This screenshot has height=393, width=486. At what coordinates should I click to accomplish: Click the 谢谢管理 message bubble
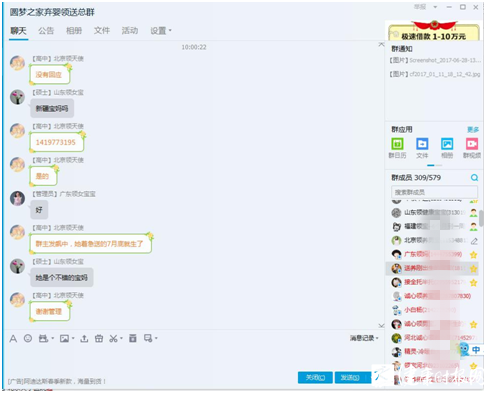point(49,311)
